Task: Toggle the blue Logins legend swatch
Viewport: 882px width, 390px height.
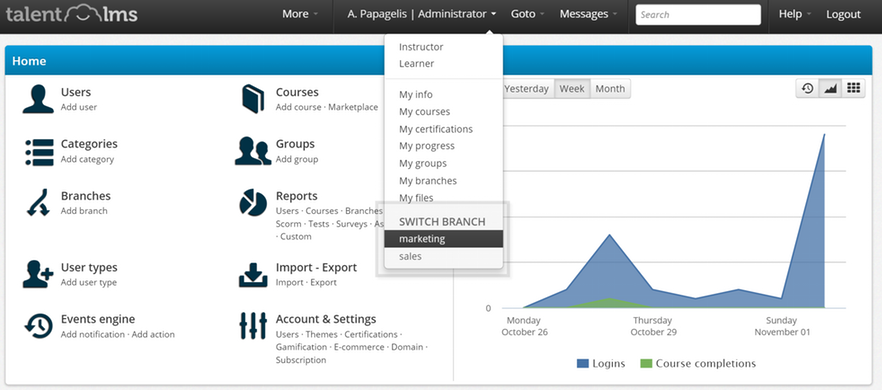Action: click(x=582, y=364)
